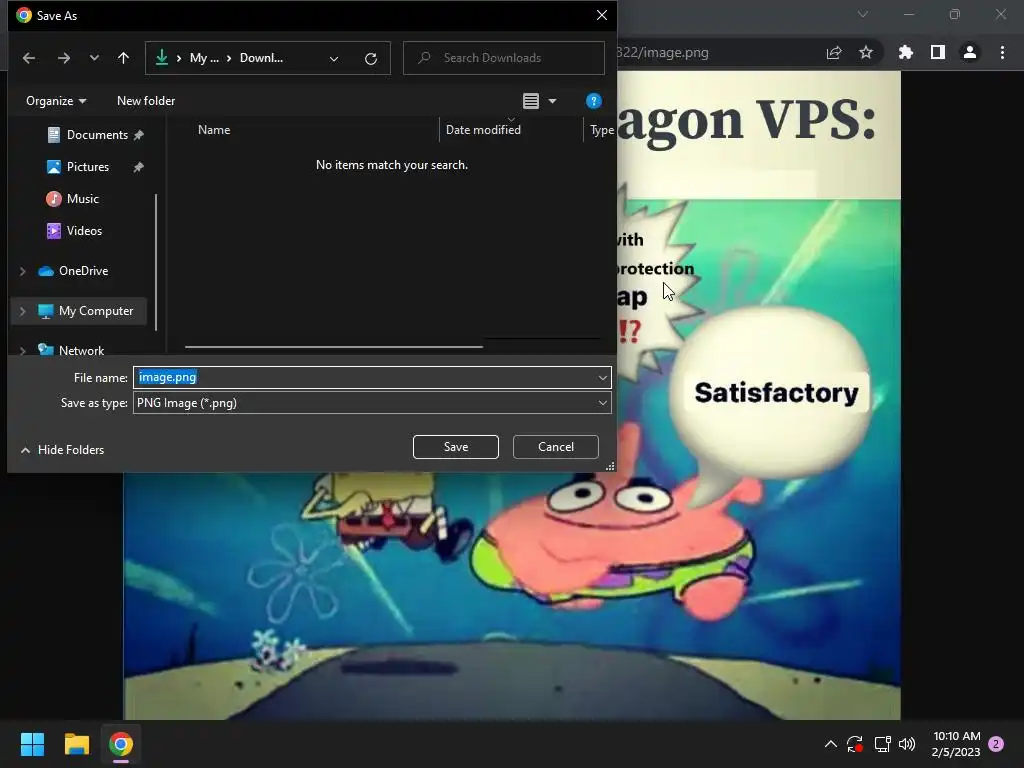Click the Search Downloads field
Image resolution: width=1024 pixels, height=768 pixels.
[504, 58]
